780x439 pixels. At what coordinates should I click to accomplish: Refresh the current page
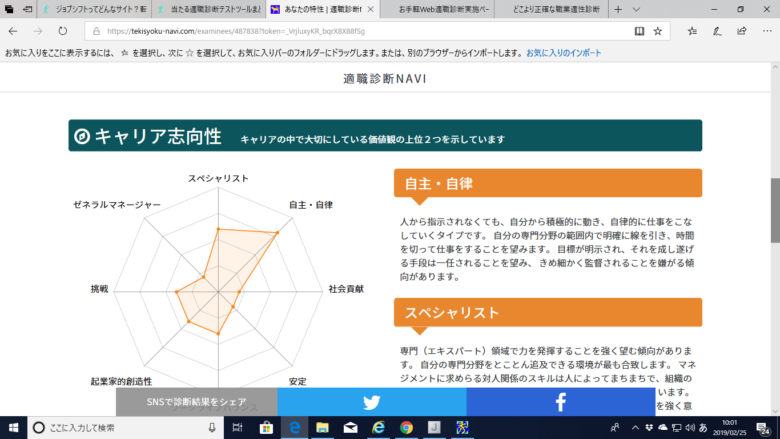point(63,31)
